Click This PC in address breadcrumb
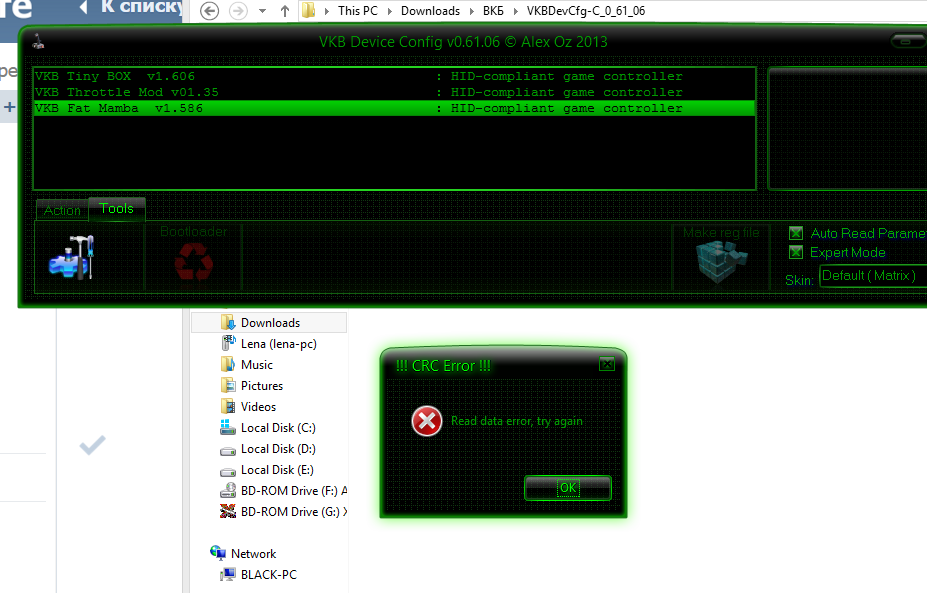This screenshot has height=593, width=927. [x=358, y=11]
